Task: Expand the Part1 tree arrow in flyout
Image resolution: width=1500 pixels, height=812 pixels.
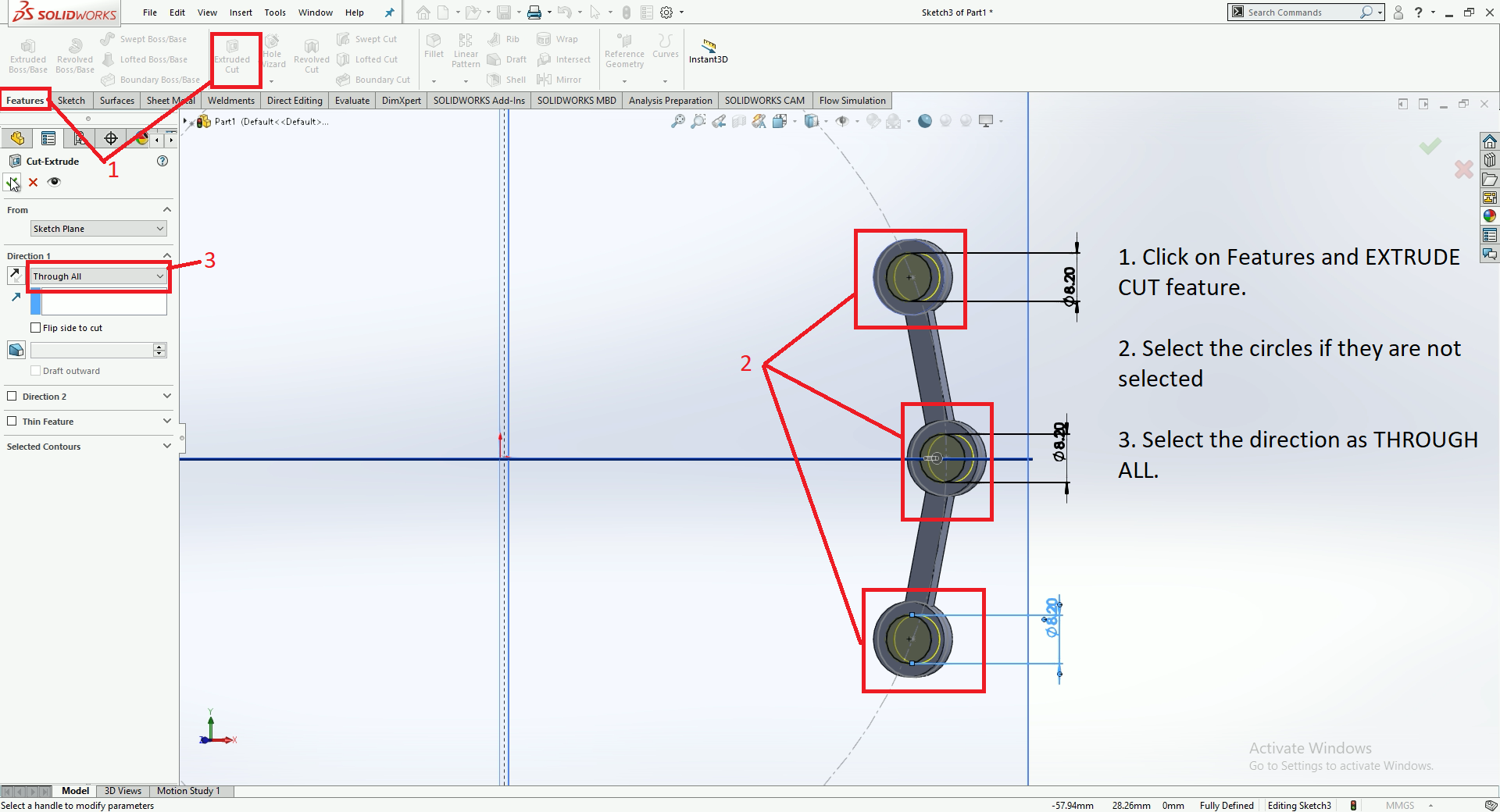Action: [x=186, y=121]
